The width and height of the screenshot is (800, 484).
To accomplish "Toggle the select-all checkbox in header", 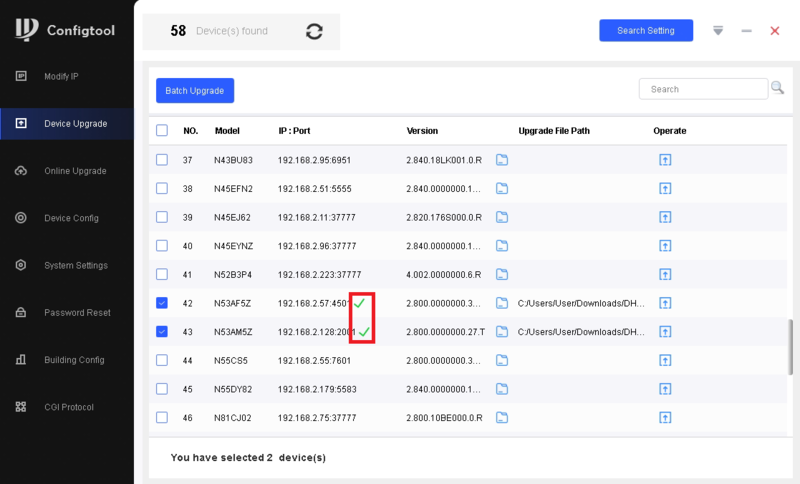I will pos(162,131).
